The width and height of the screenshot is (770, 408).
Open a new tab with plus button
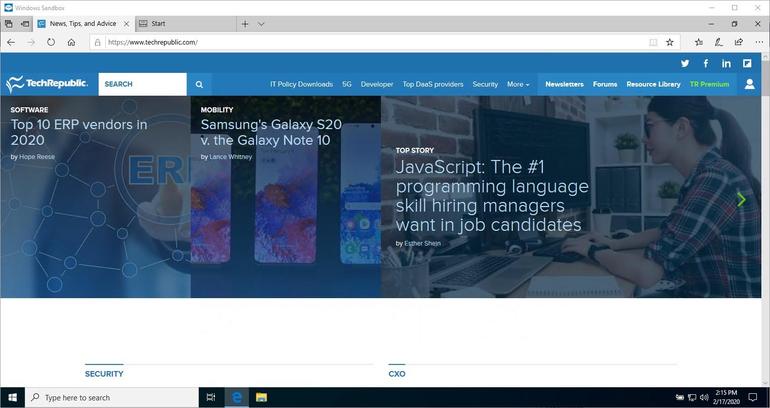(245, 24)
